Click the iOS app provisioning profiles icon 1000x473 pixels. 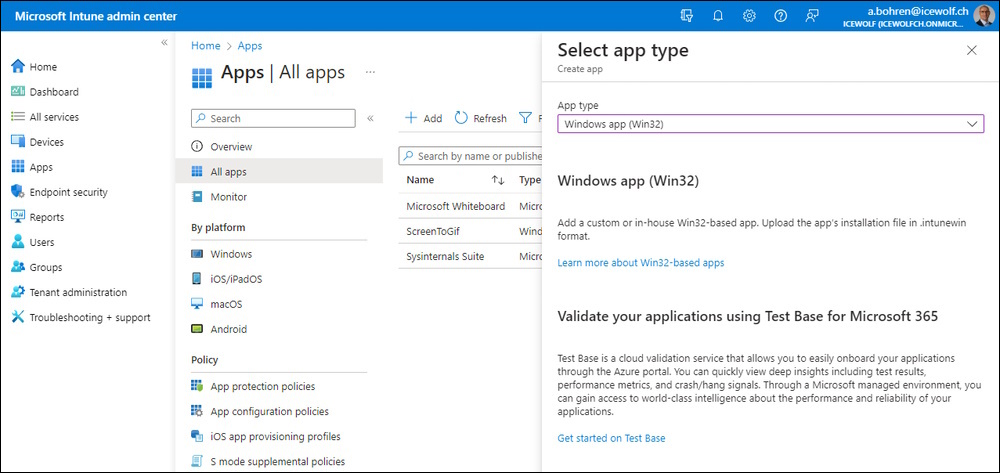tap(197, 436)
